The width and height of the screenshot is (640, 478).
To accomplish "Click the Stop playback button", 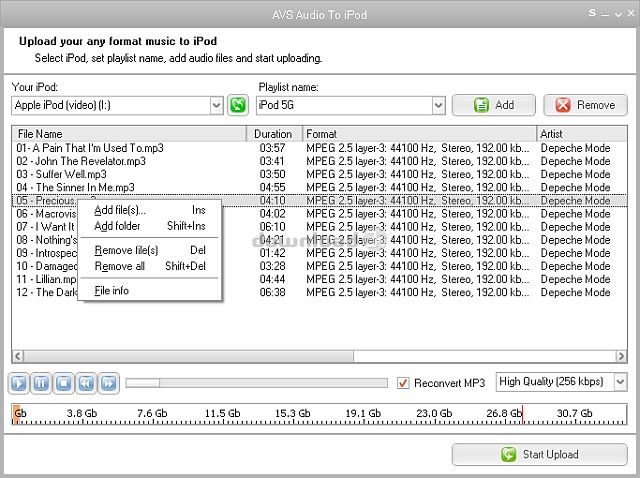I will 64,383.
